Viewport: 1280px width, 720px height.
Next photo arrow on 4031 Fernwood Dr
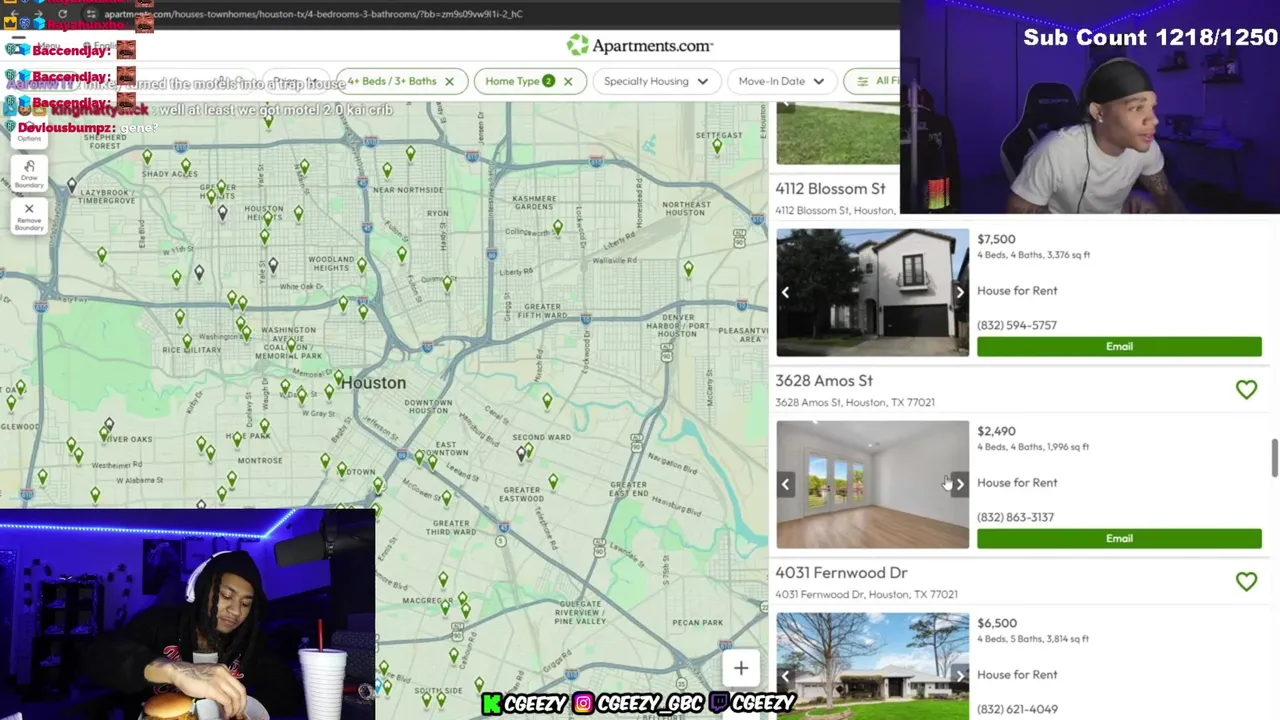point(959,676)
